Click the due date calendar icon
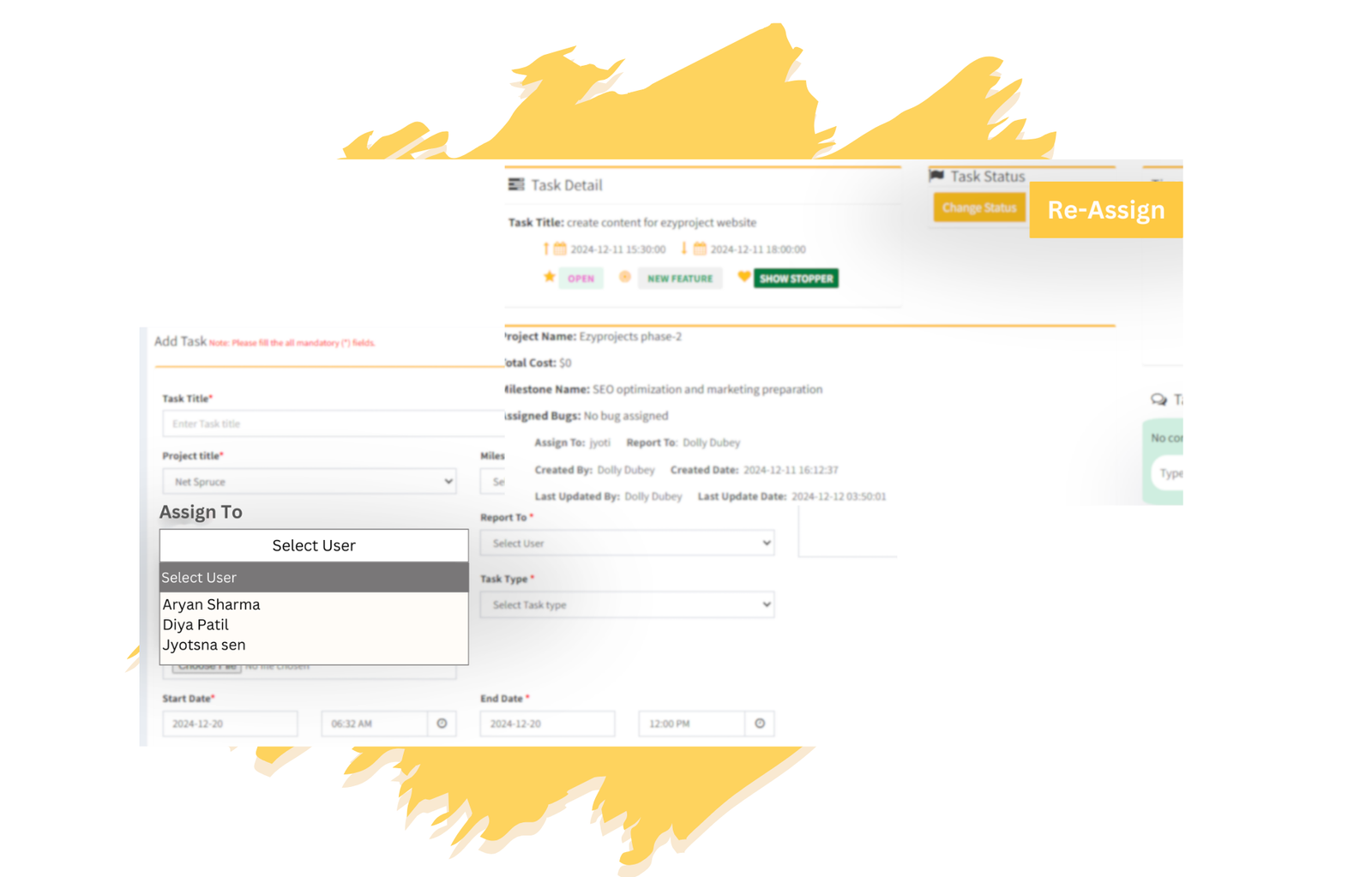 tap(700, 249)
